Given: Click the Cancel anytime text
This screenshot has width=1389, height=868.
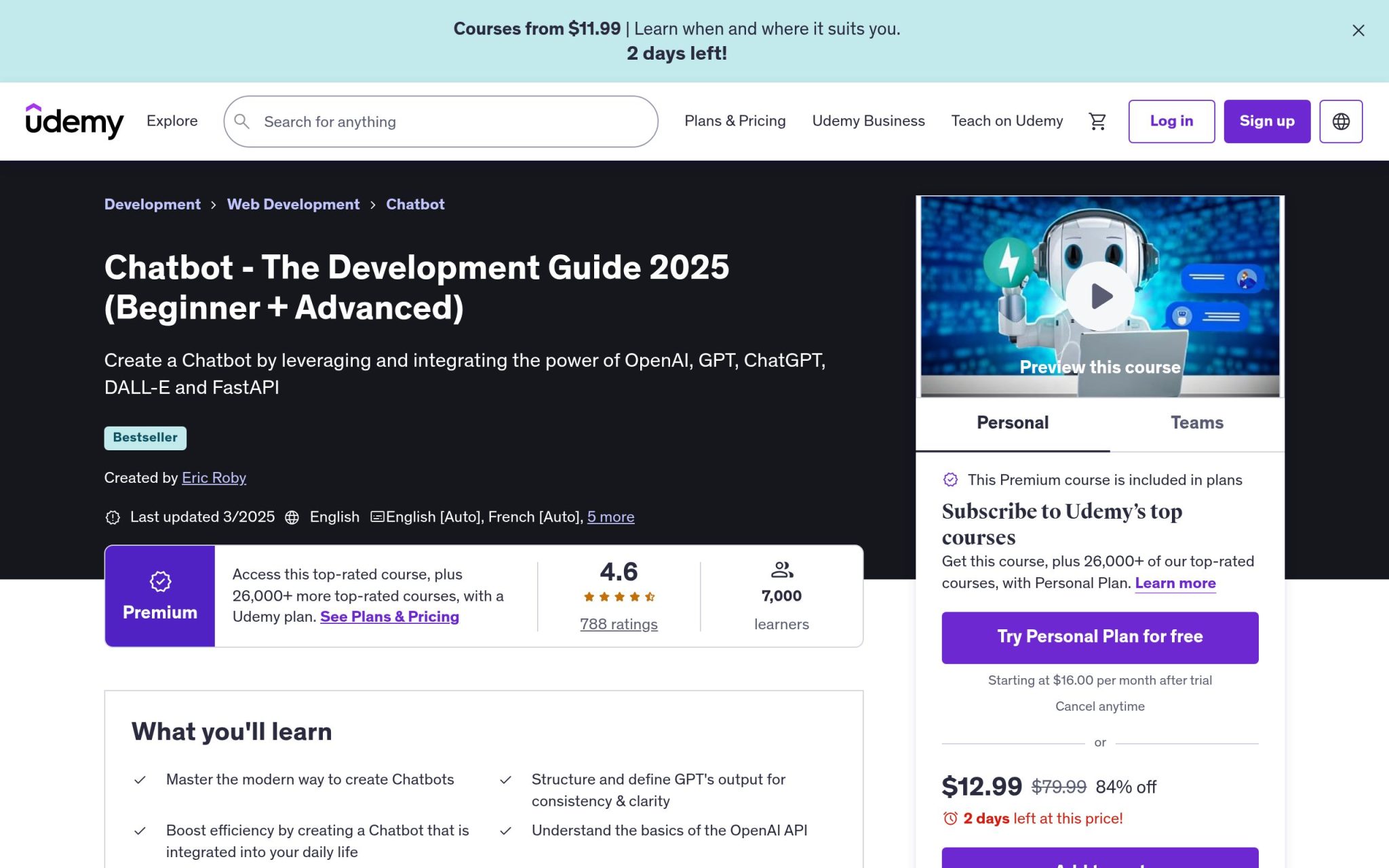Looking at the screenshot, I should 1100,706.
